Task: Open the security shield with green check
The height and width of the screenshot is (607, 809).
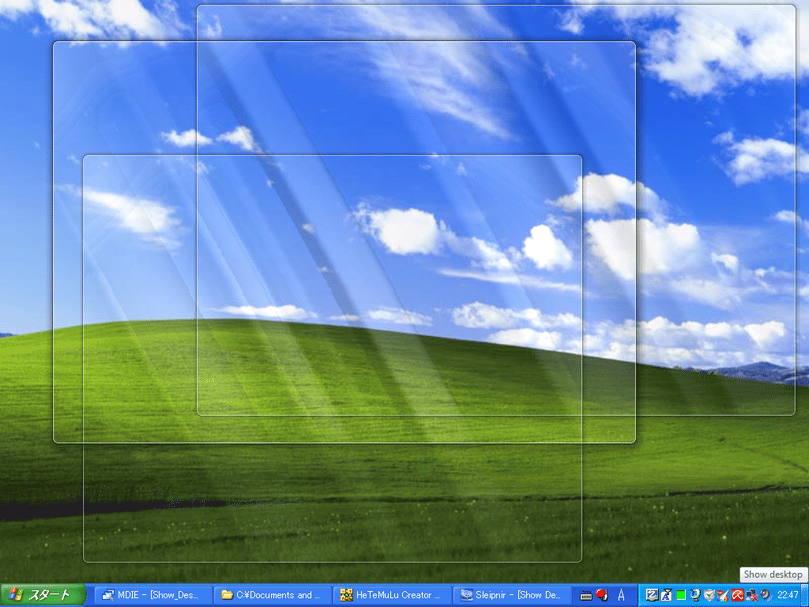Action: point(709,595)
